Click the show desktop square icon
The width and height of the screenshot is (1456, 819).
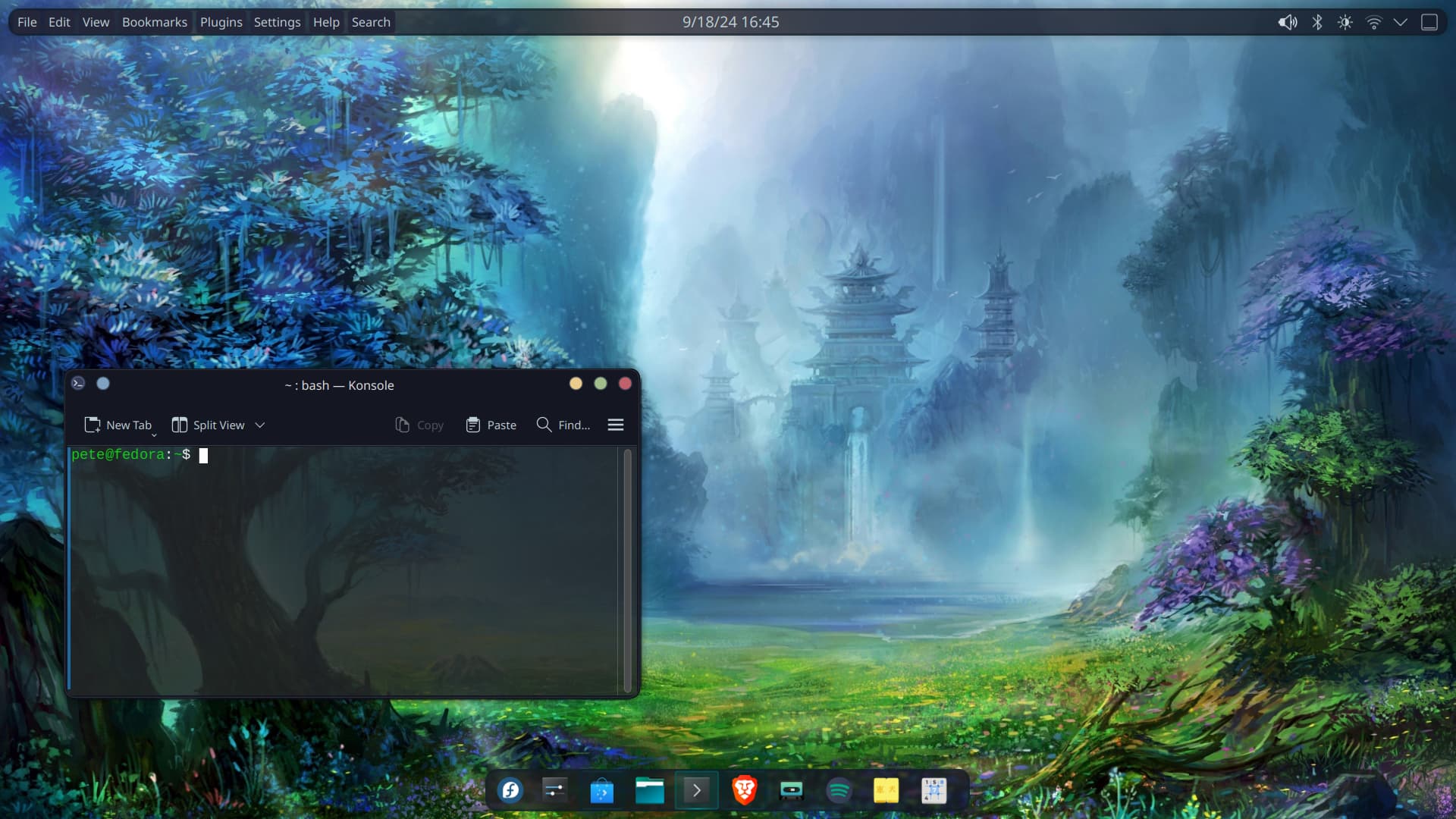click(x=1429, y=22)
